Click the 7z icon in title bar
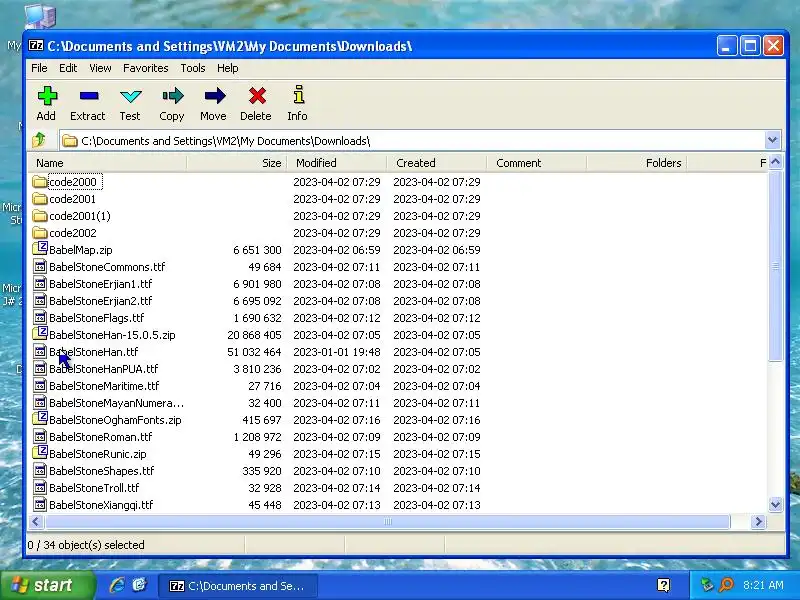Image resolution: width=800 pixels, height=600 pixels. pyautogui.click(x=36, y=45)
